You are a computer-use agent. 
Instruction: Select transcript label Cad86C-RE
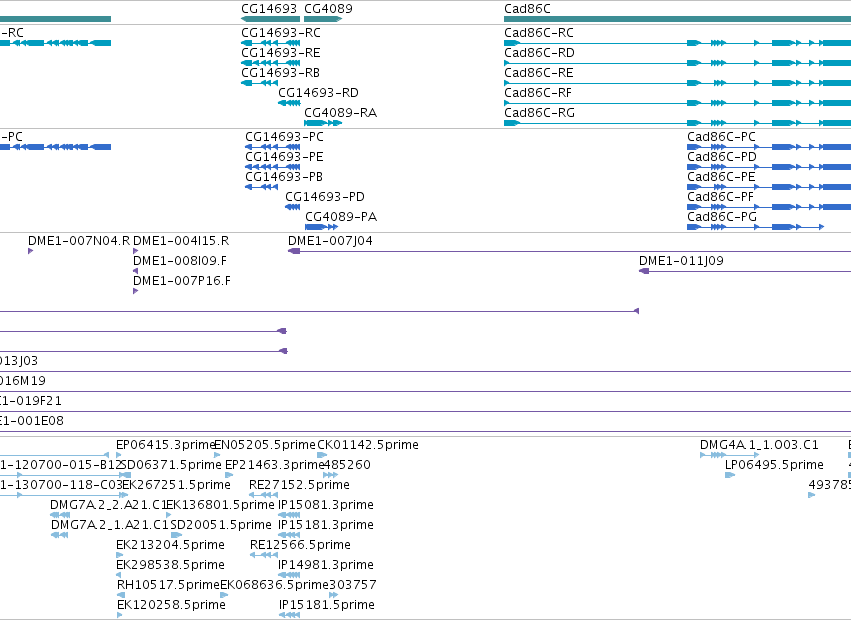click(539, 73)
